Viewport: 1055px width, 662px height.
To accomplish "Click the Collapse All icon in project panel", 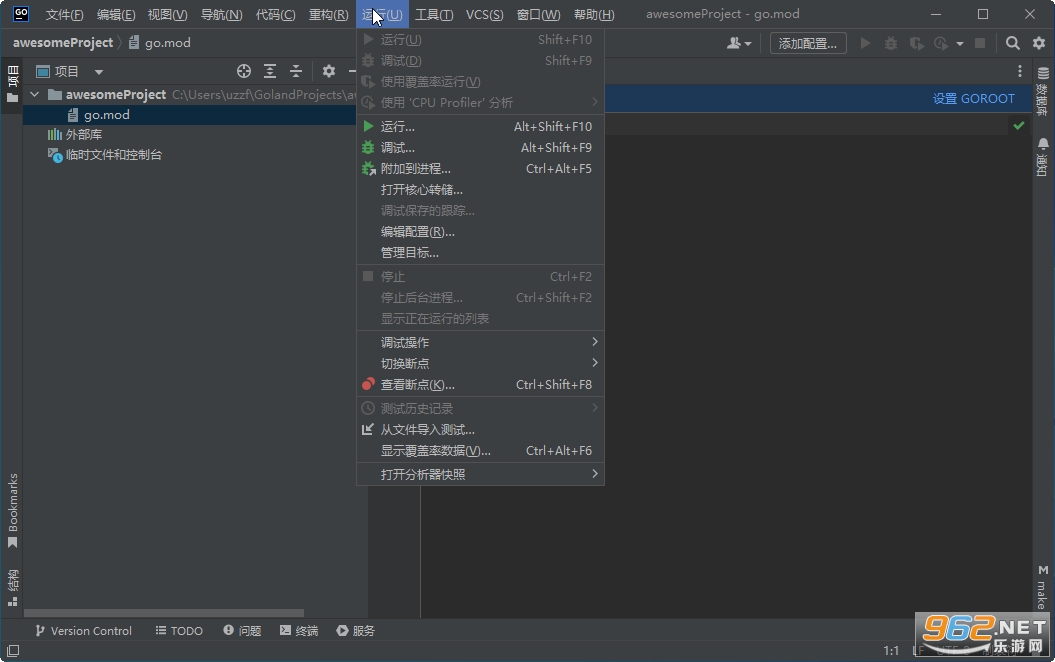I will tap(296, 71).
